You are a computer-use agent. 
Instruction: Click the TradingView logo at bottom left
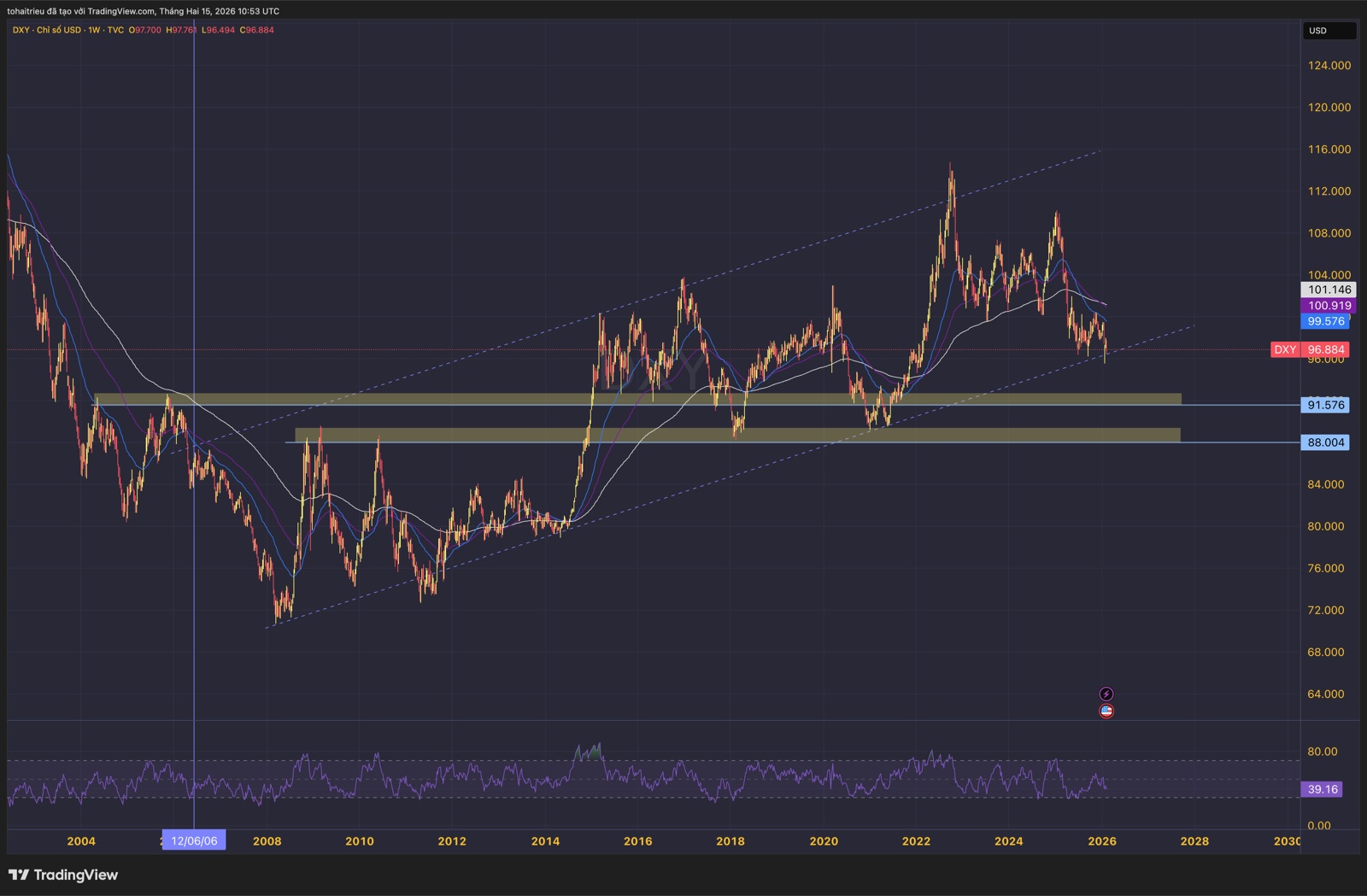(x=63, y=875)
